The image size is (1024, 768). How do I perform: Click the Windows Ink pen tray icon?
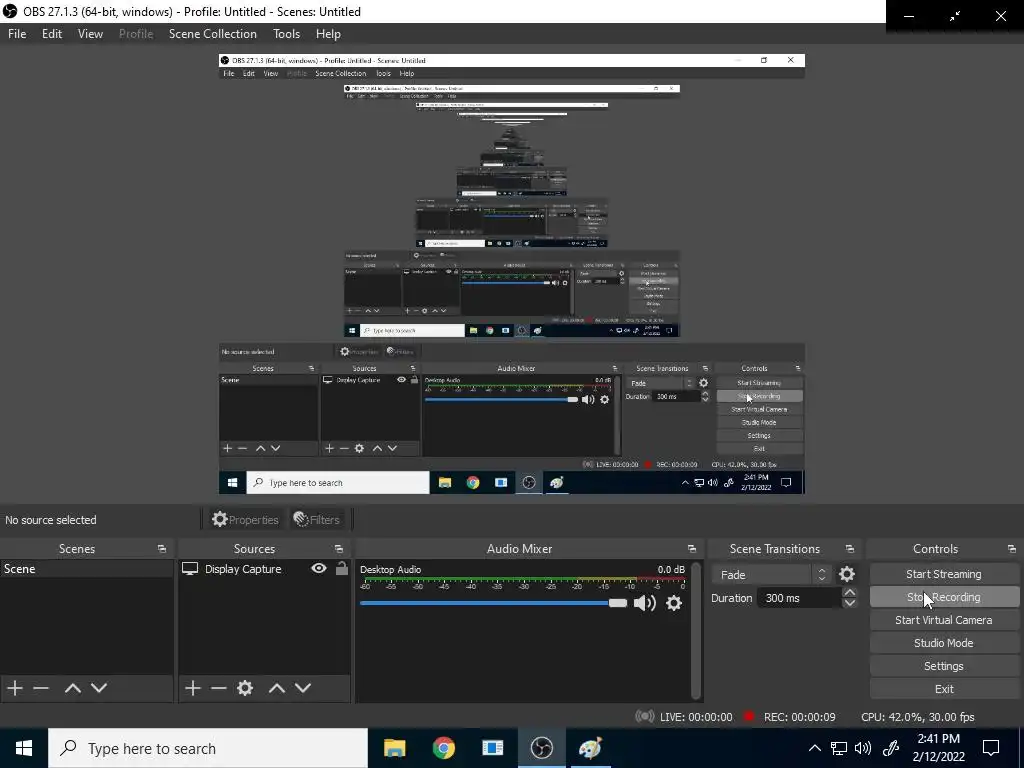pos(891,748)
